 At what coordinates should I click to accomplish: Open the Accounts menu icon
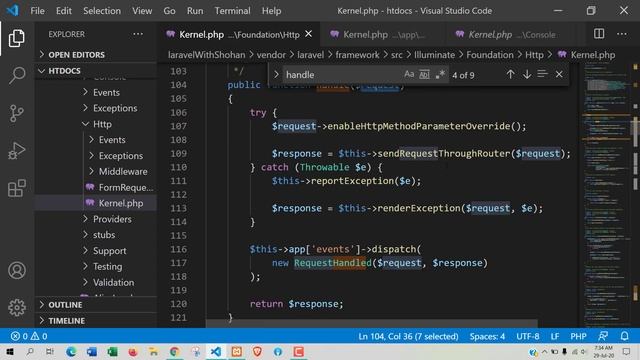[x=16, y=271]
